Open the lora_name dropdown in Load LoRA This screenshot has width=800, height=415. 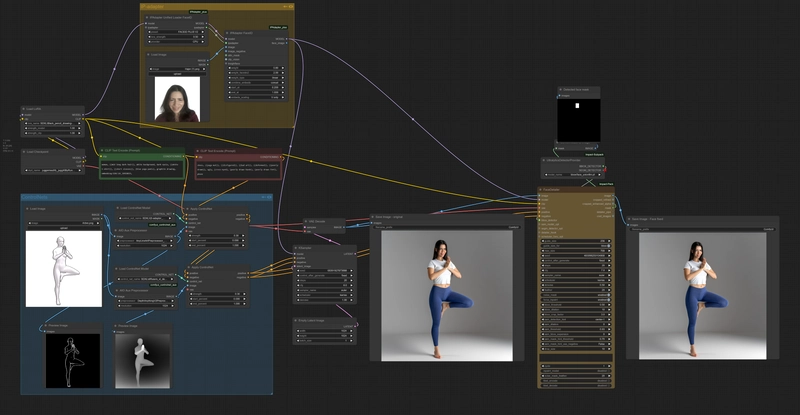[x=53, y=124]
